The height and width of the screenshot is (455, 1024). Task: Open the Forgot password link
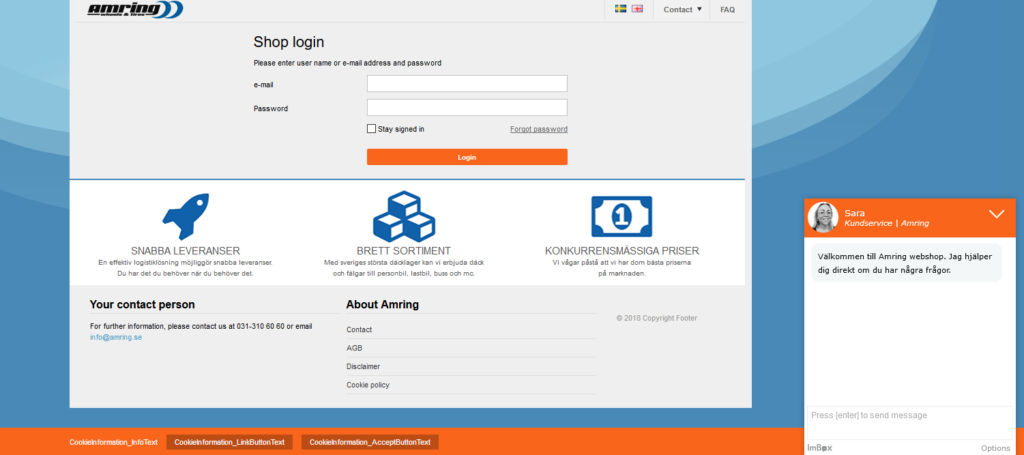[x=539, y=129]
